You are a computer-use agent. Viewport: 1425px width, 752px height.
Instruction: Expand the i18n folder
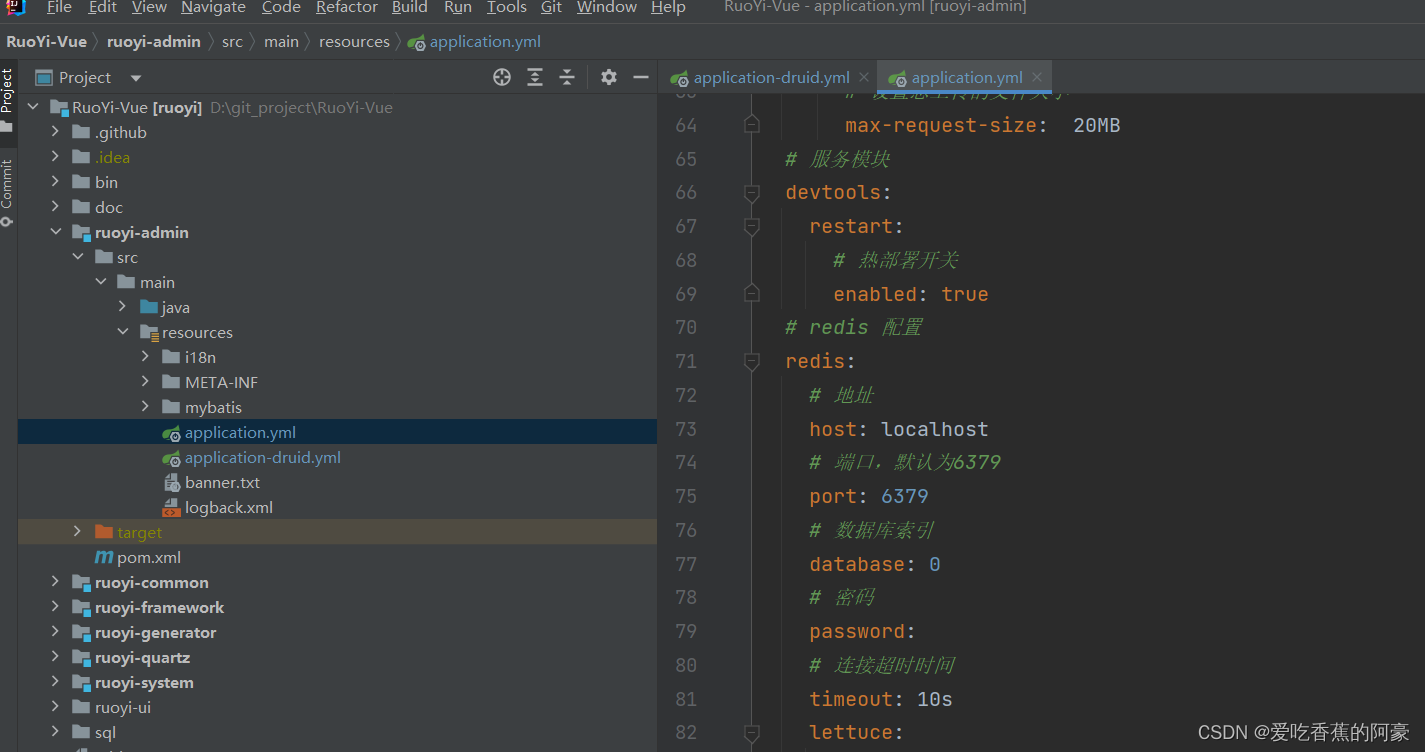click(146, 357)
